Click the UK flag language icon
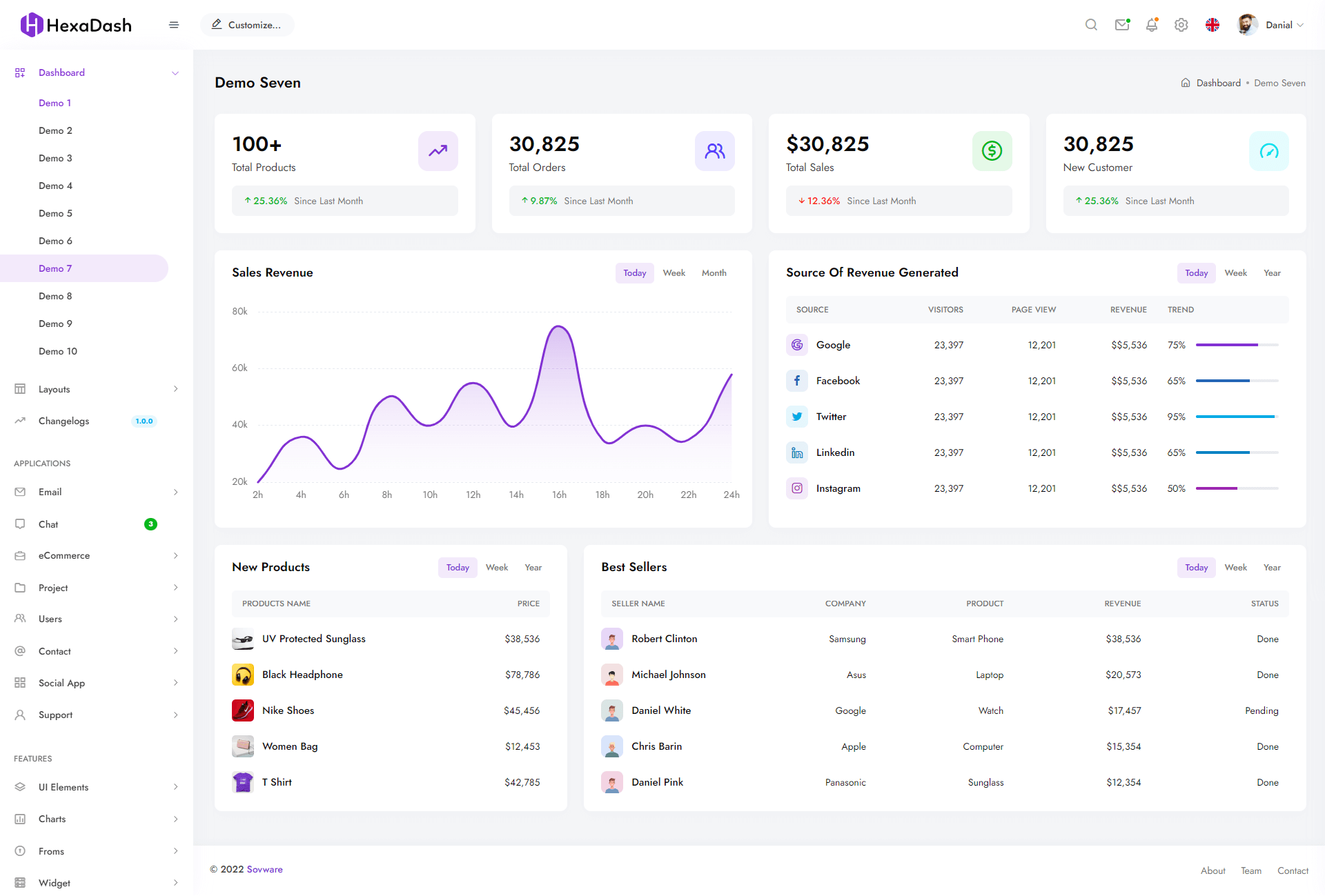The image size is (1325, 896). (x=1213, y=25)
